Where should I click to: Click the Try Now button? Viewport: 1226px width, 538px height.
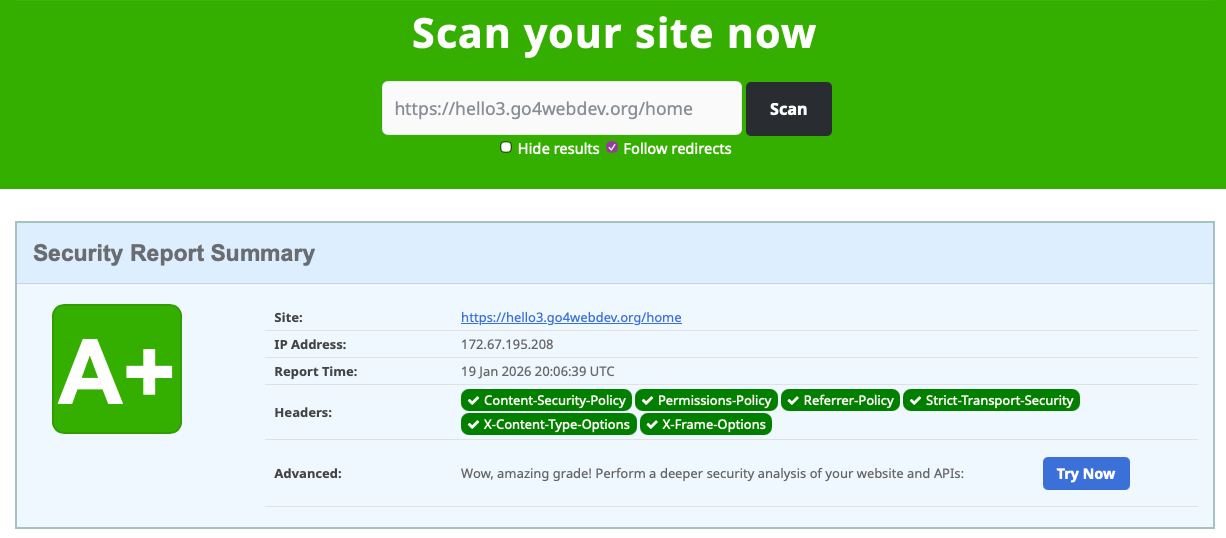1086,473
